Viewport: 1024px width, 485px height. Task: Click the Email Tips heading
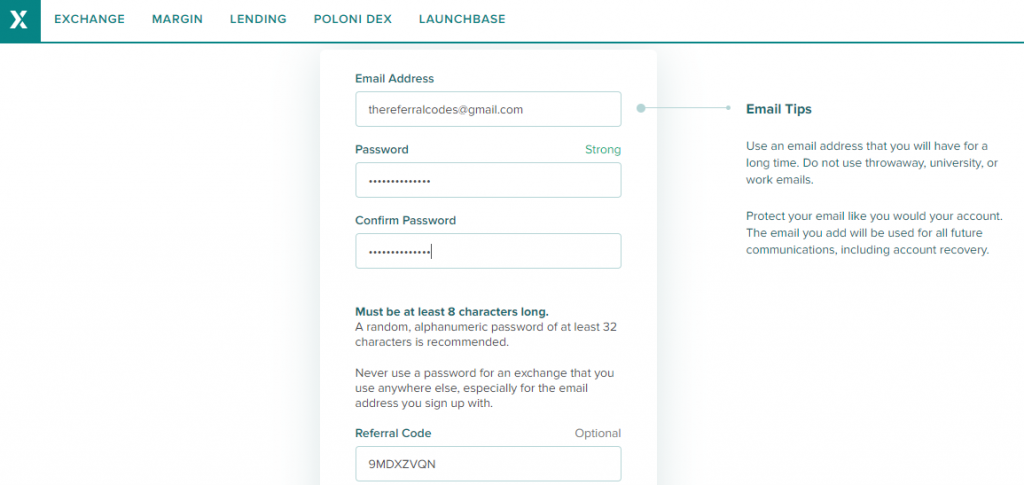tap(778, 109)
